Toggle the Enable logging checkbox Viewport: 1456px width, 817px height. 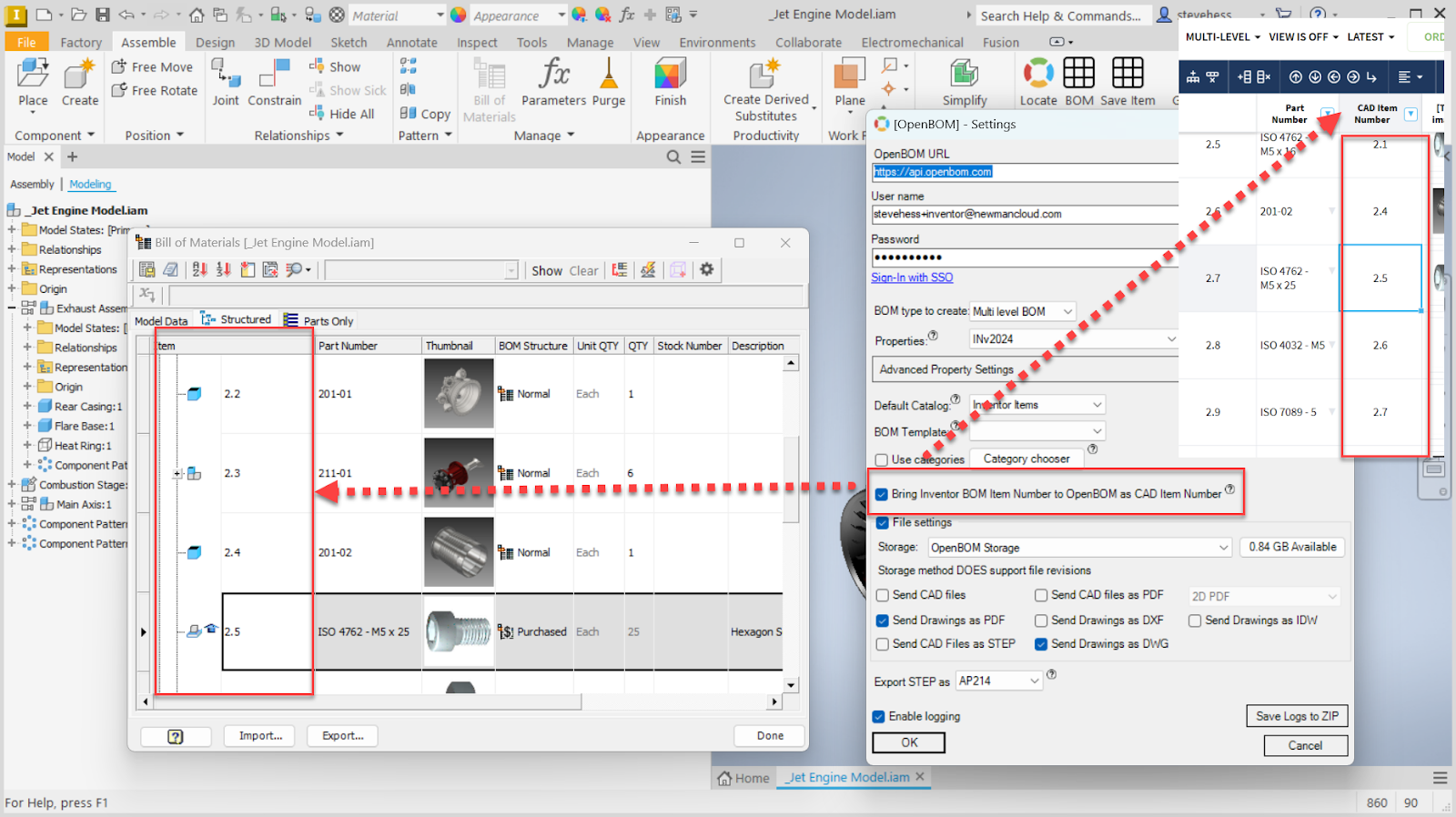click(x=878, y=717)
